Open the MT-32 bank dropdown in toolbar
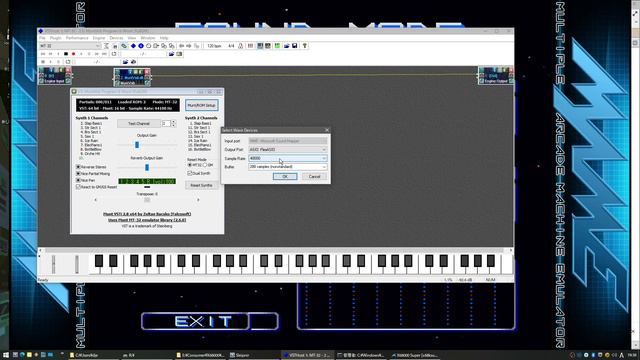Viewport: 640px width, 360px height. point(70,46)
